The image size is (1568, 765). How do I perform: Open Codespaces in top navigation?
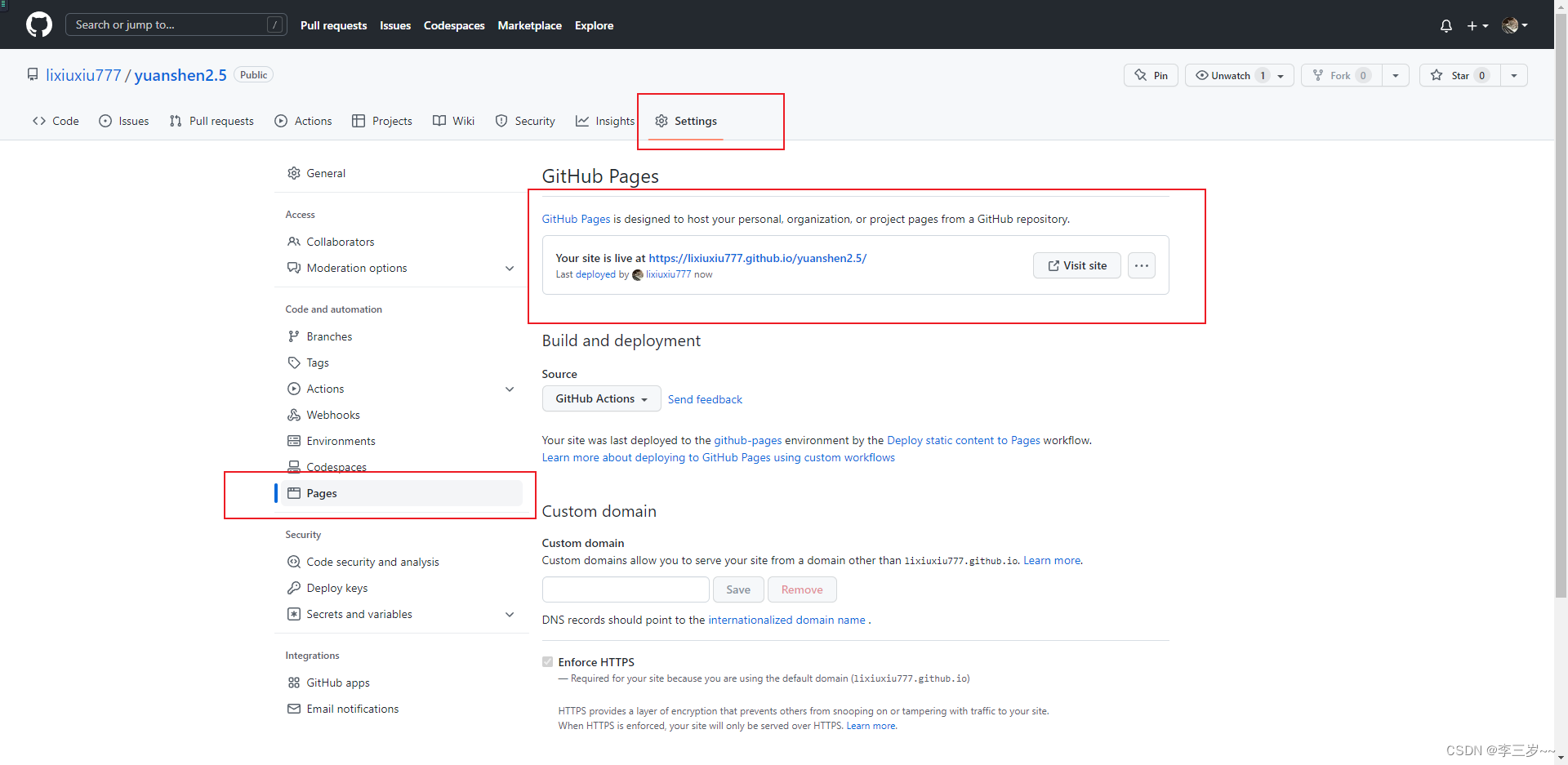[454, 25]
